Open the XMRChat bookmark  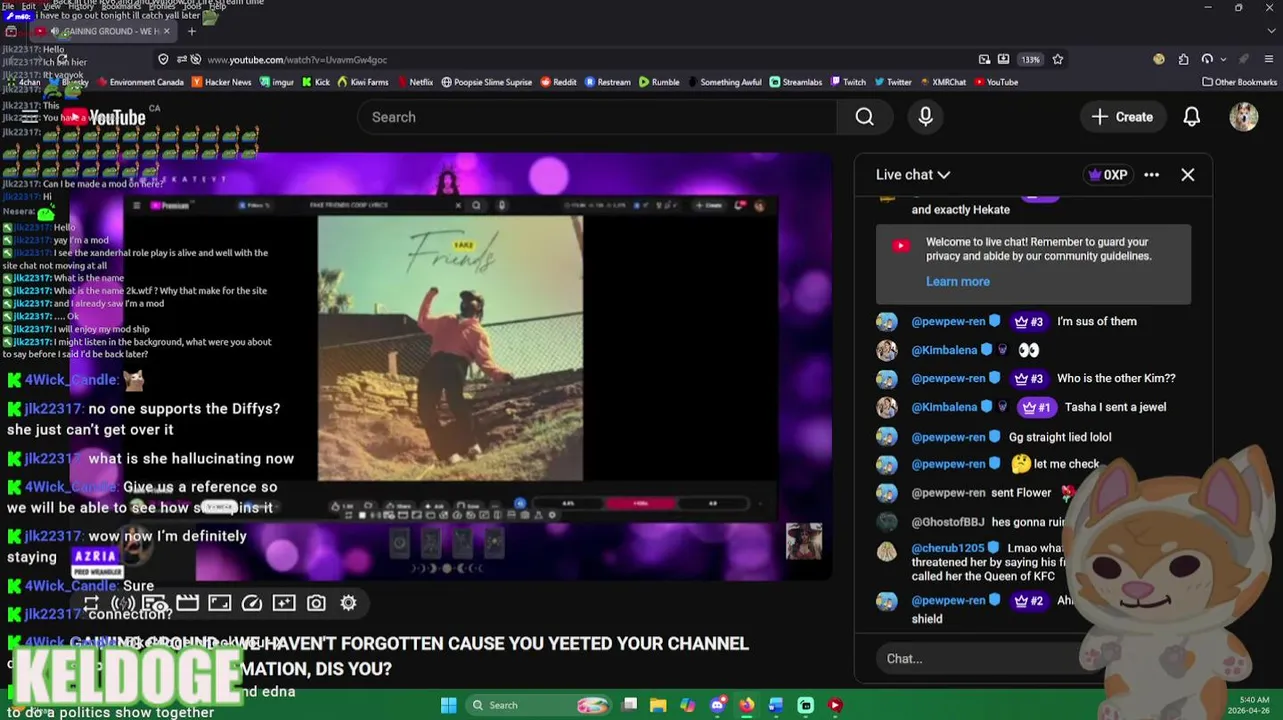tap(943, 82)
